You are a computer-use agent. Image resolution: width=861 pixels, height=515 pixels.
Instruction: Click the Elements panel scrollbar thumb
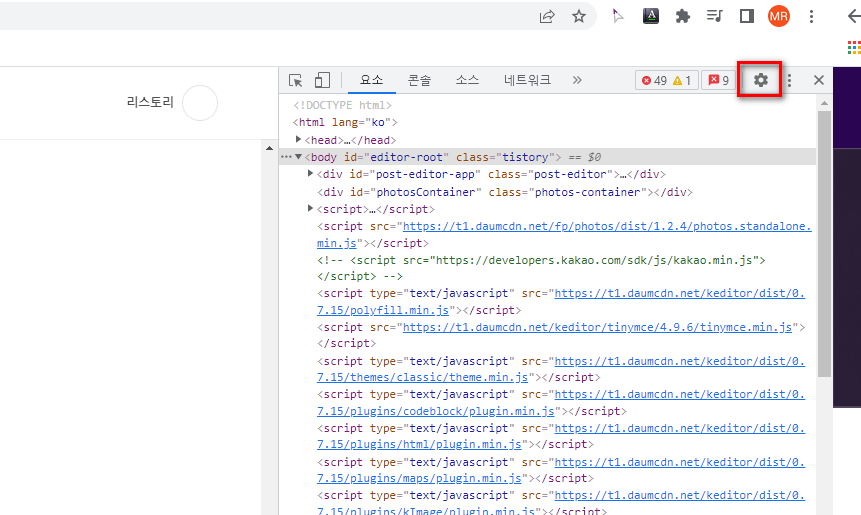pos(824,244)
